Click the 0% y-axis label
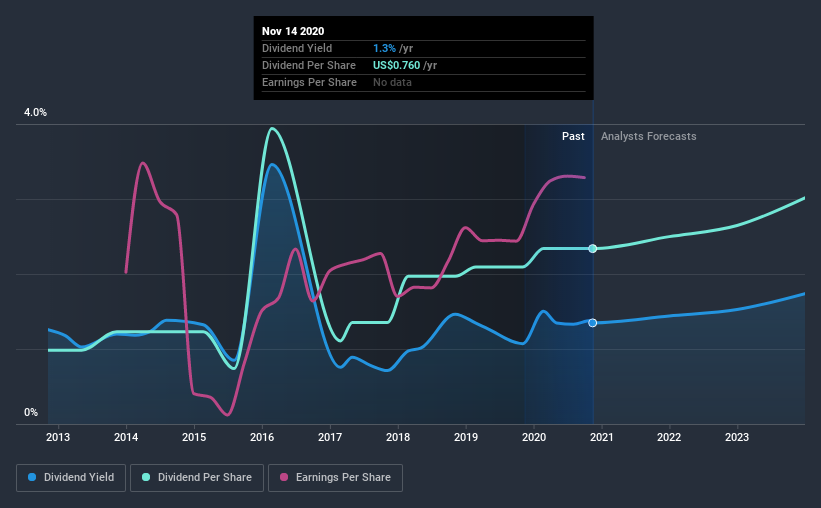This screenshot has height=508, width=821. coord(31,413)
